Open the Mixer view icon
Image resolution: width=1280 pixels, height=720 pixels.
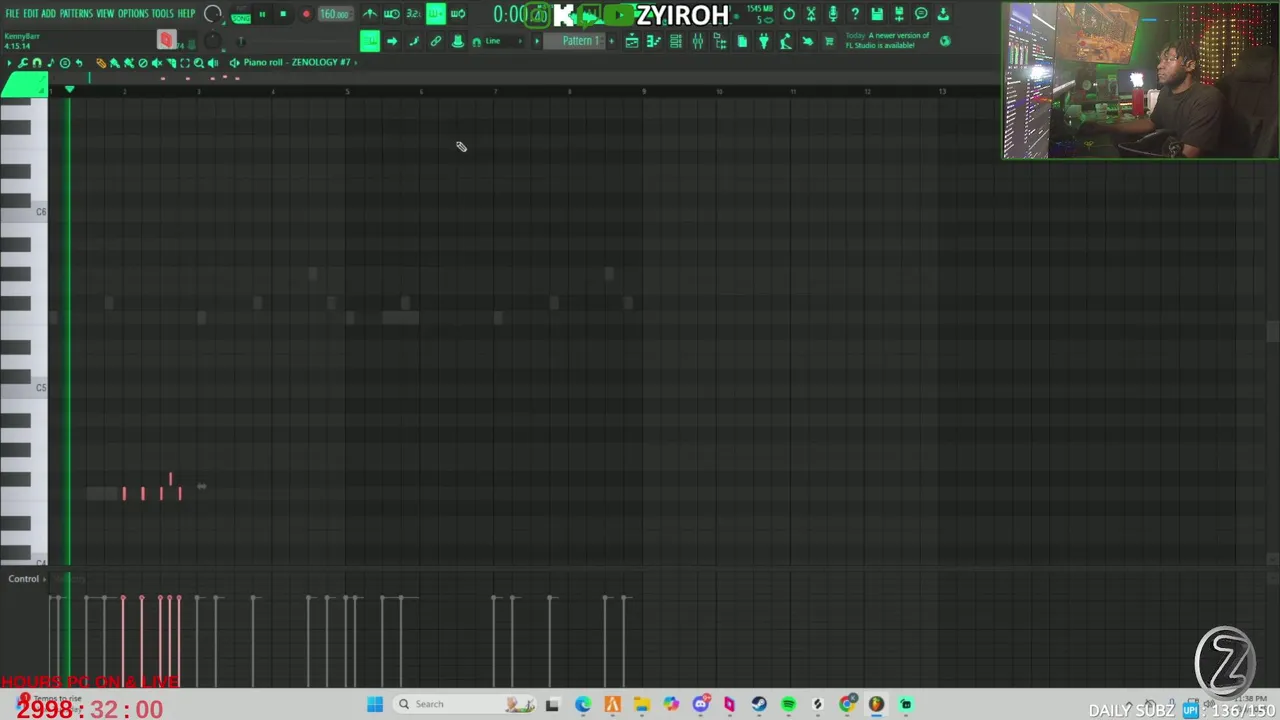pos(698,41)
